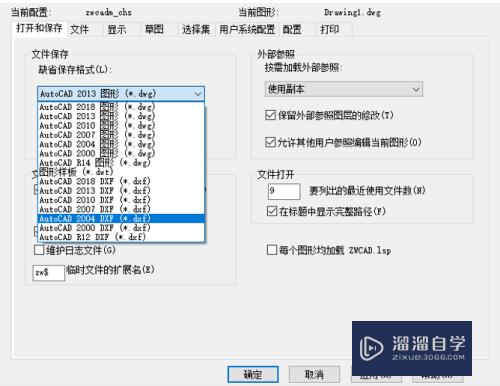This screenshot has height=386, width=500.
Task: Pick highlighted AutoCAD 2004 DXF (*.dxf) option
Action: (x=121, y=219)
